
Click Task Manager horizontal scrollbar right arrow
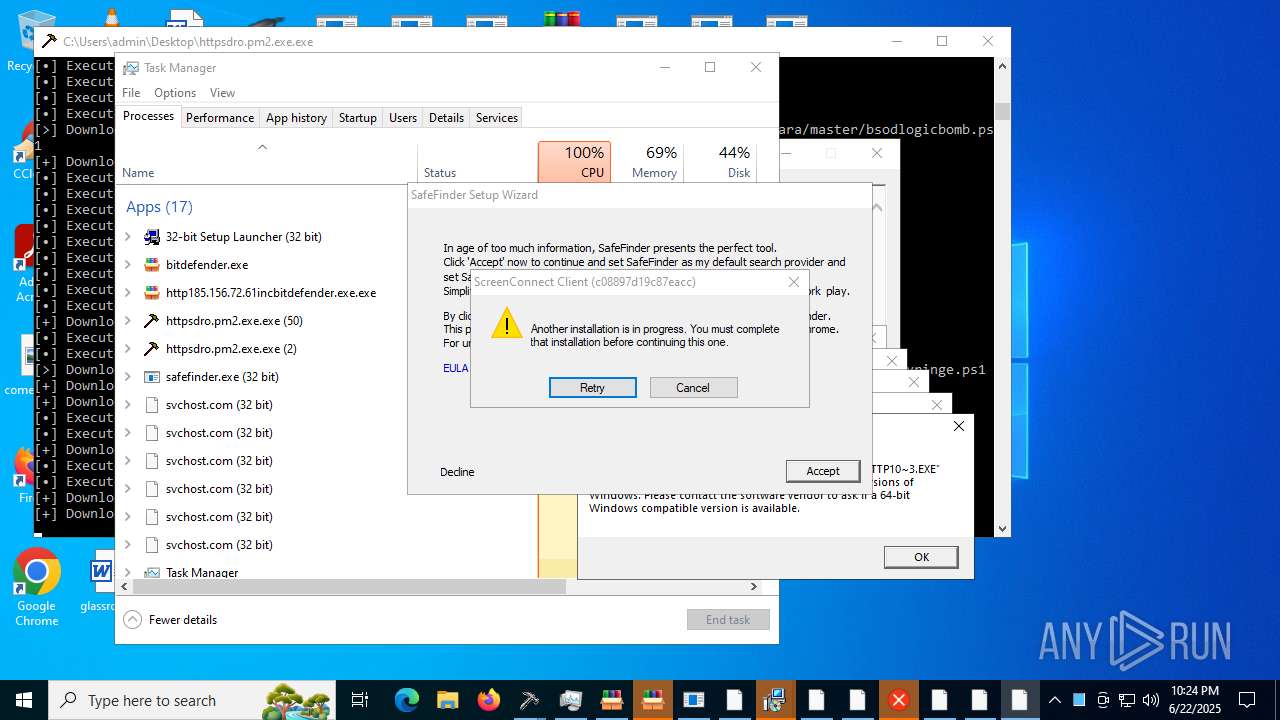(x=753, y=586)
